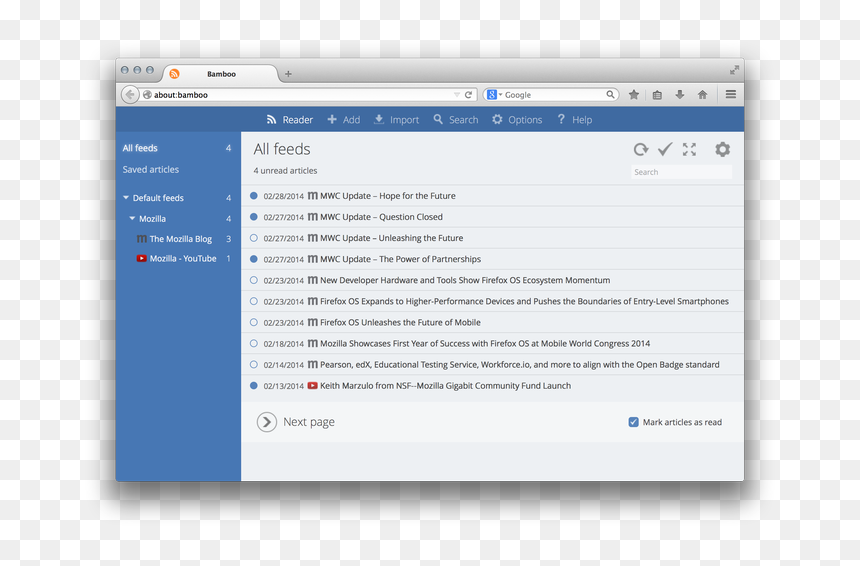Open a new tab with the plus button
860x566 pixels.
tap(288, 73)
